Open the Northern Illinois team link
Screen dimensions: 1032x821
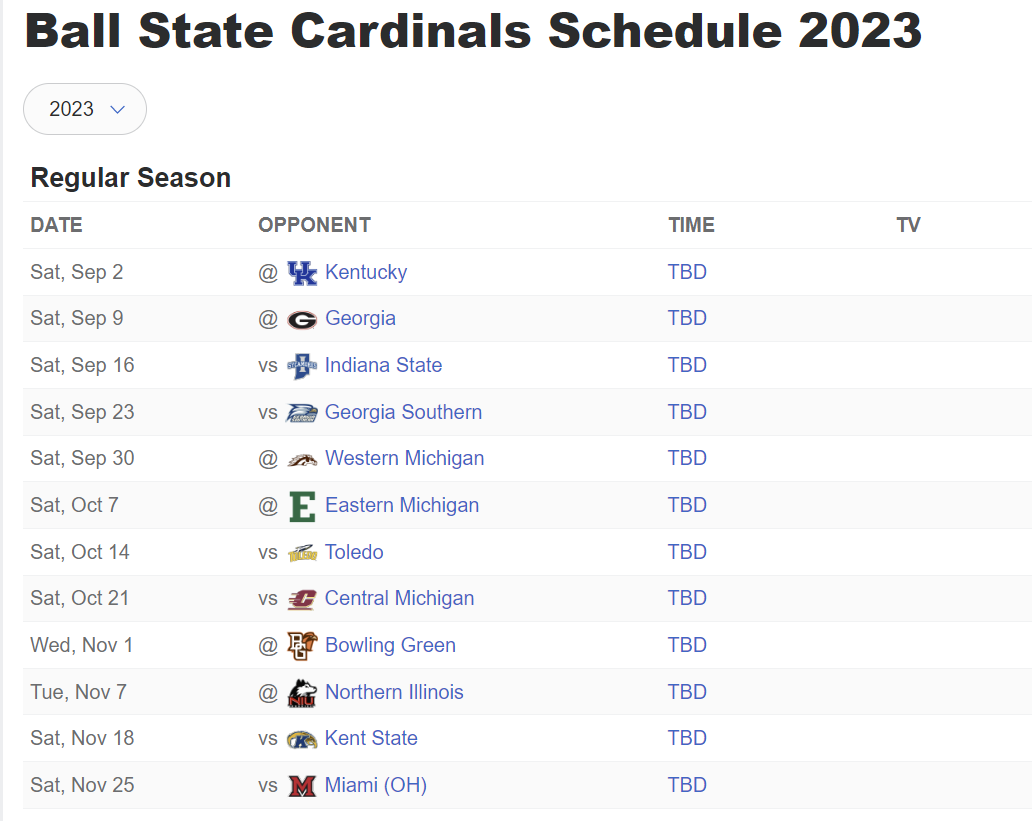[394, 692]
